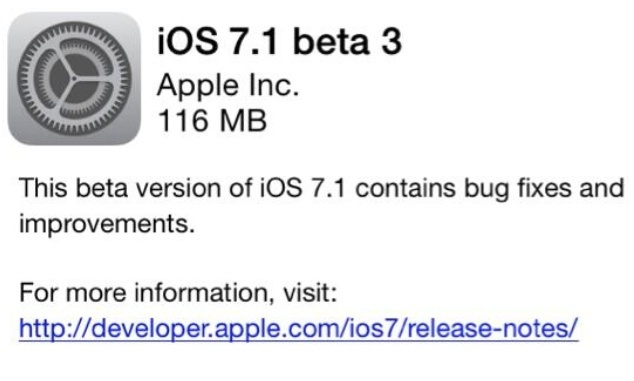Click the "ios7" segment of the URL

point(374,328)
